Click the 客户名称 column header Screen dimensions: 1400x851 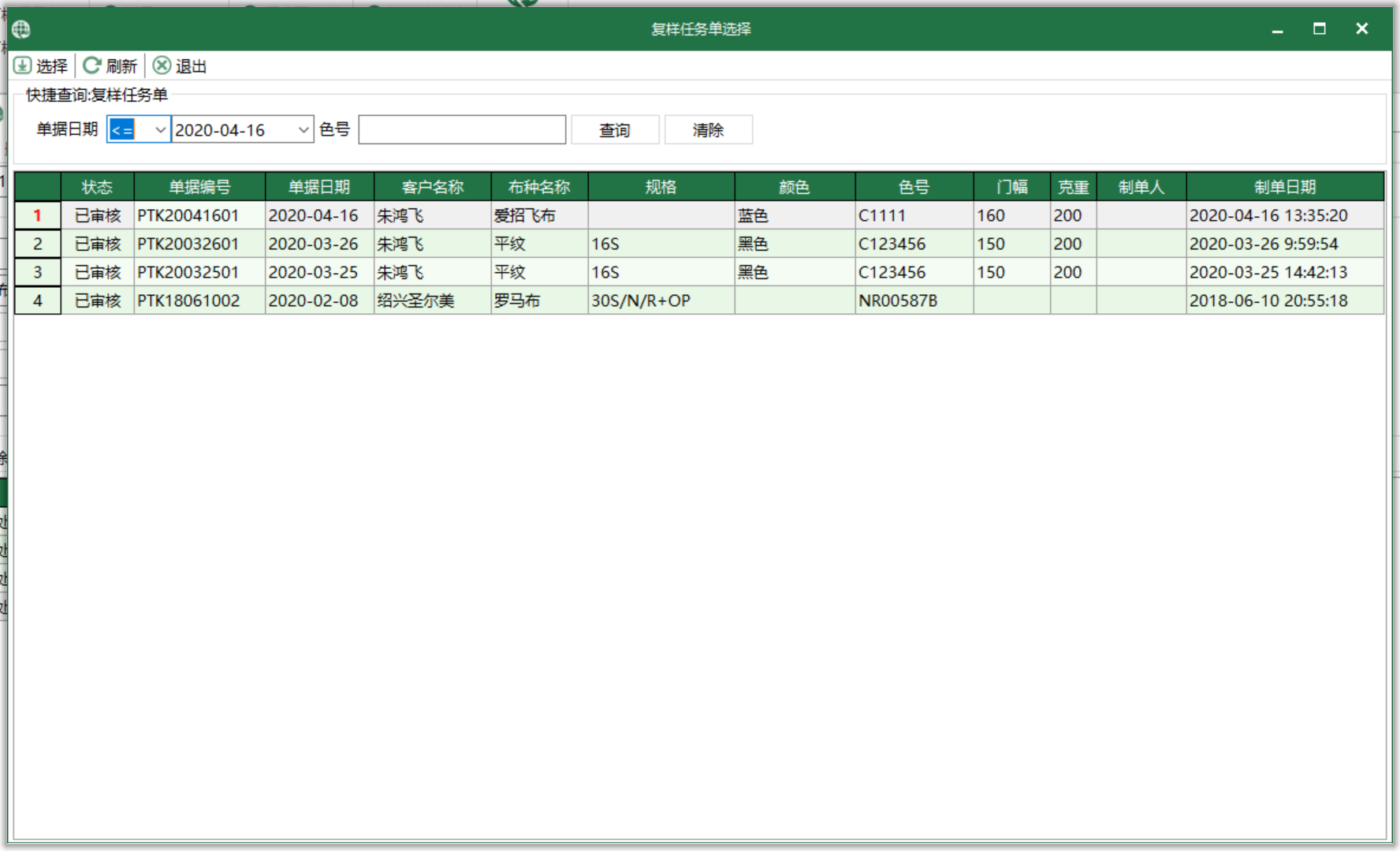tap(433, 187)
